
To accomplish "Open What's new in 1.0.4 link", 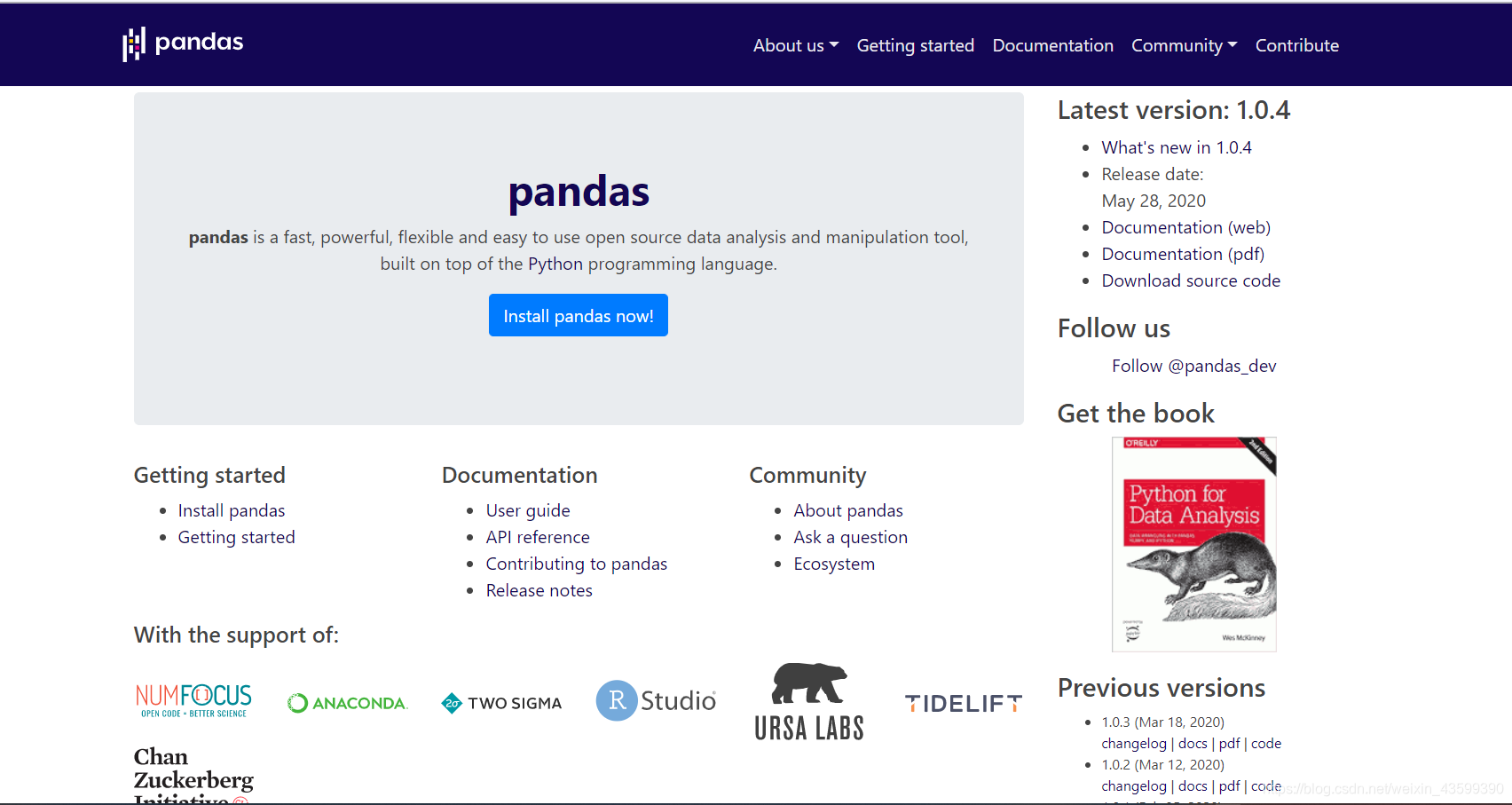I will (1177, 147).
